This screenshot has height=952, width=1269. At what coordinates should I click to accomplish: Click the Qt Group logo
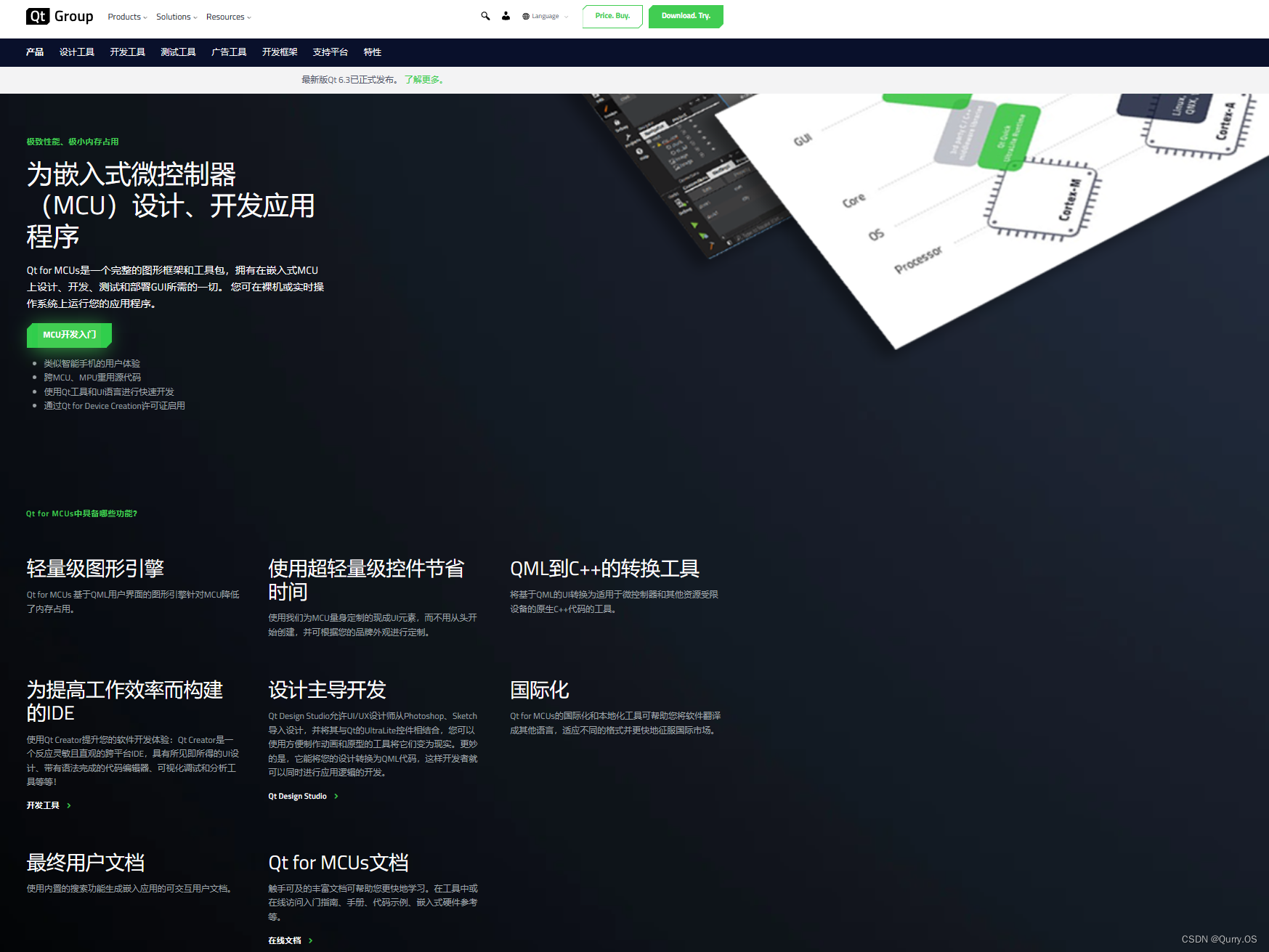[x=60, y=16]
